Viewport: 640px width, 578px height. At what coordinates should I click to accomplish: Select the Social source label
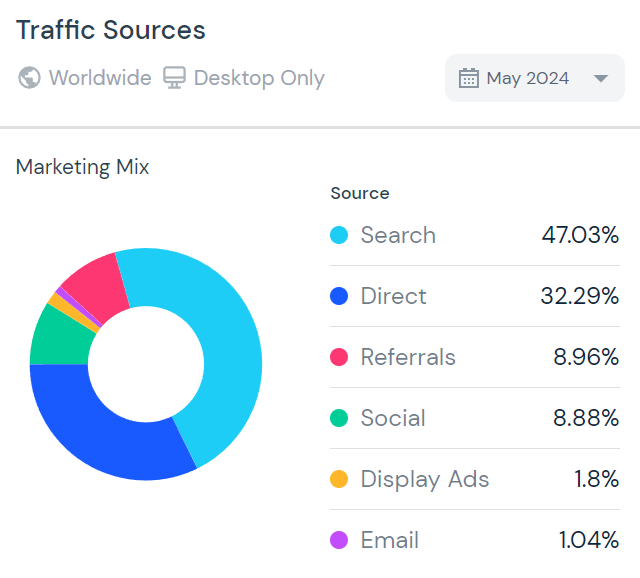coord(393,419)
